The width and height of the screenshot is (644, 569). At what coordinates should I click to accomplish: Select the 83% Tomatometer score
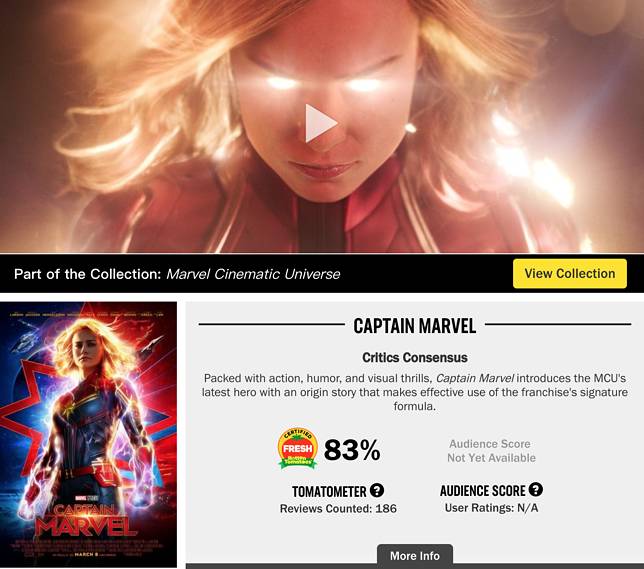[352, 450]
